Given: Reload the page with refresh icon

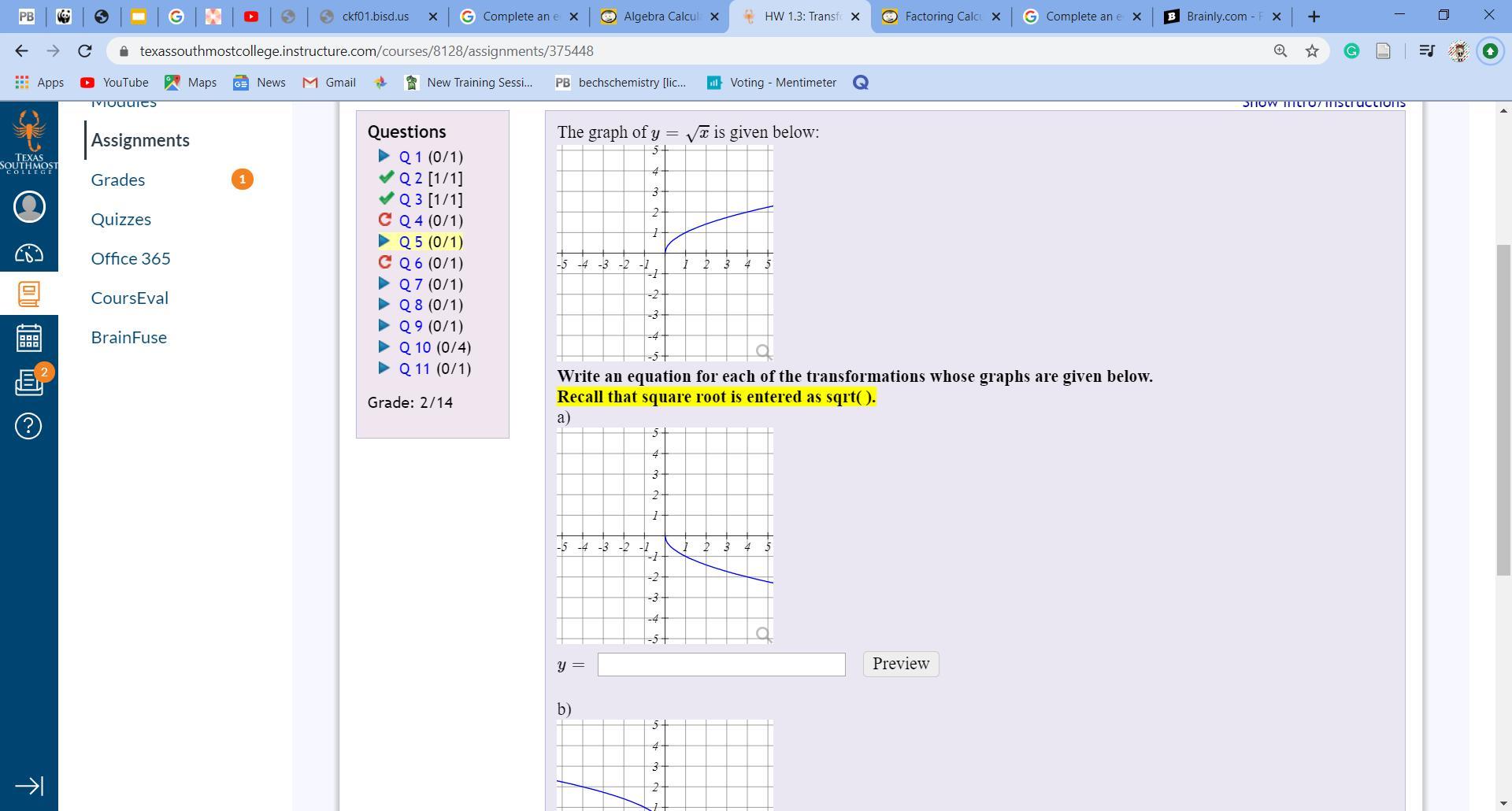Looking at the screenshot, I should [85, 51].
